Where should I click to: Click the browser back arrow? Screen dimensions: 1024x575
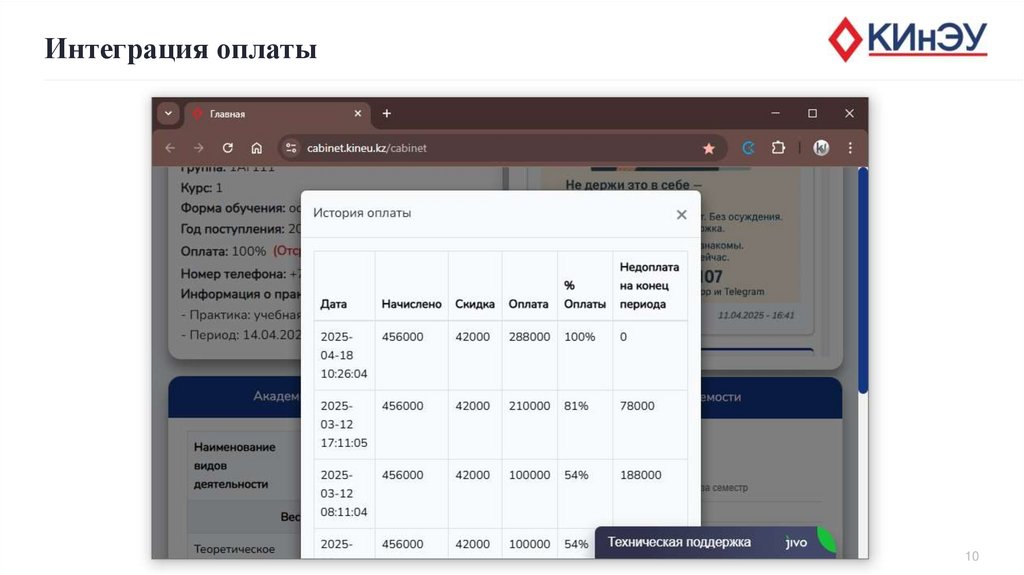pyautogui.click(x=170, y=148)
